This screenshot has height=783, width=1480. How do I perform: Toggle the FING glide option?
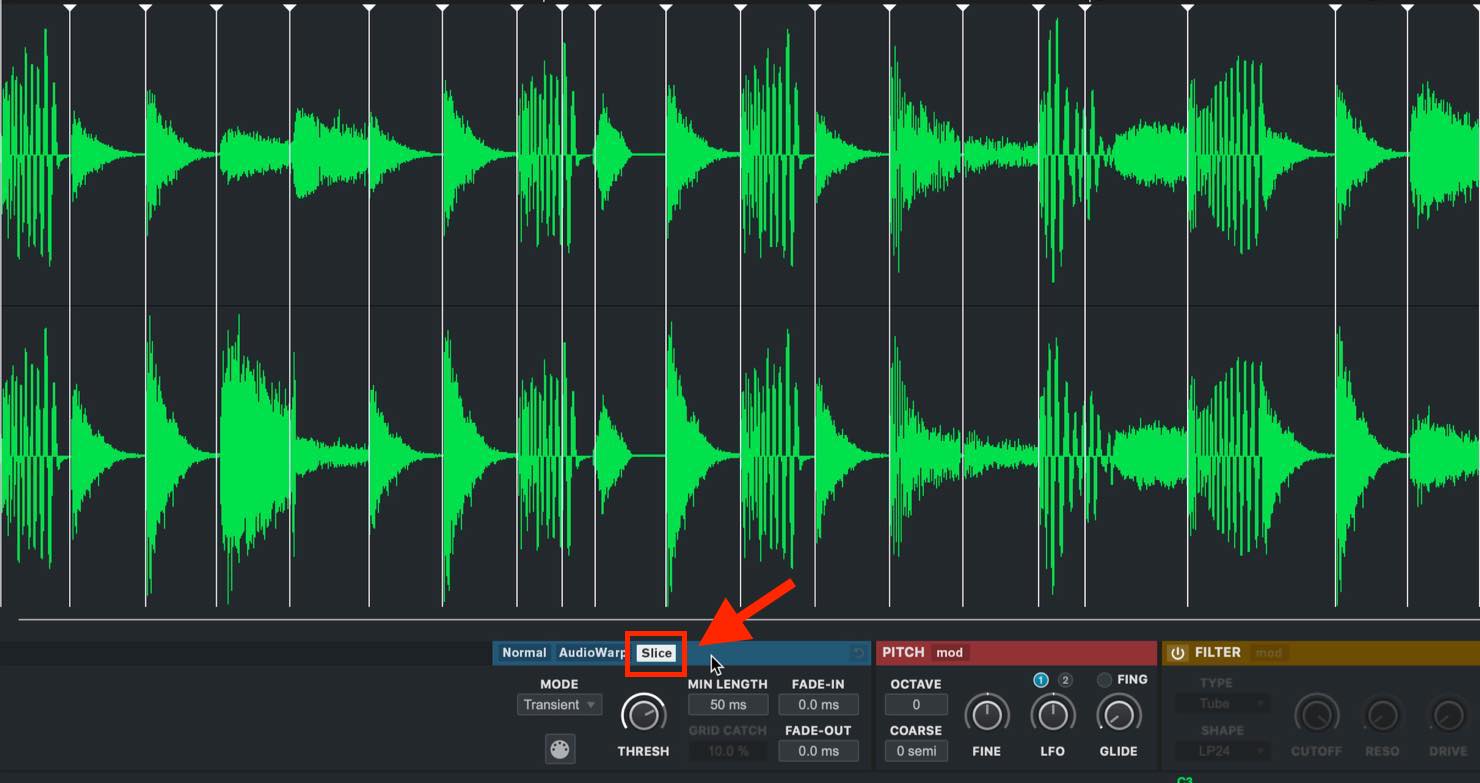(x=1104, y=680)
